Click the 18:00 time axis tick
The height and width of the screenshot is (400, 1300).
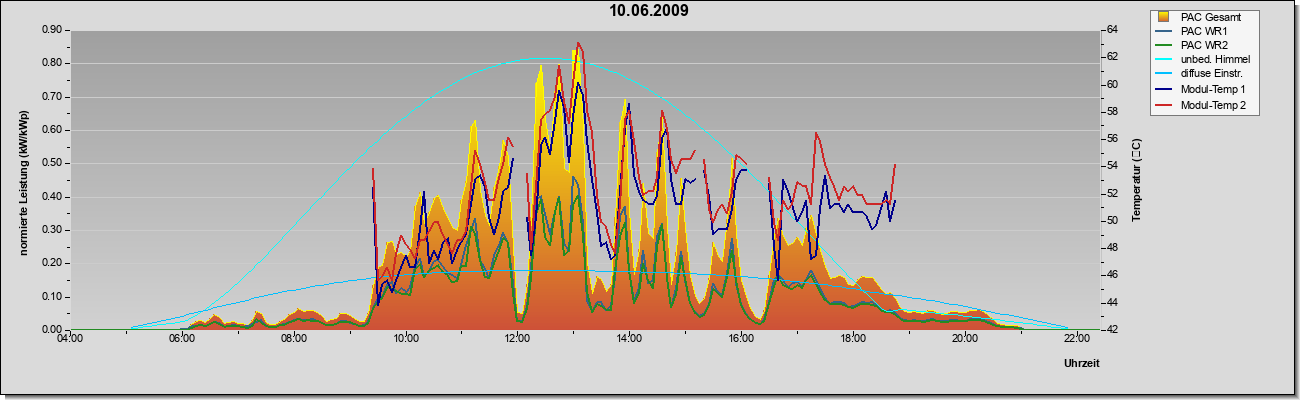(x=852, y=340)
